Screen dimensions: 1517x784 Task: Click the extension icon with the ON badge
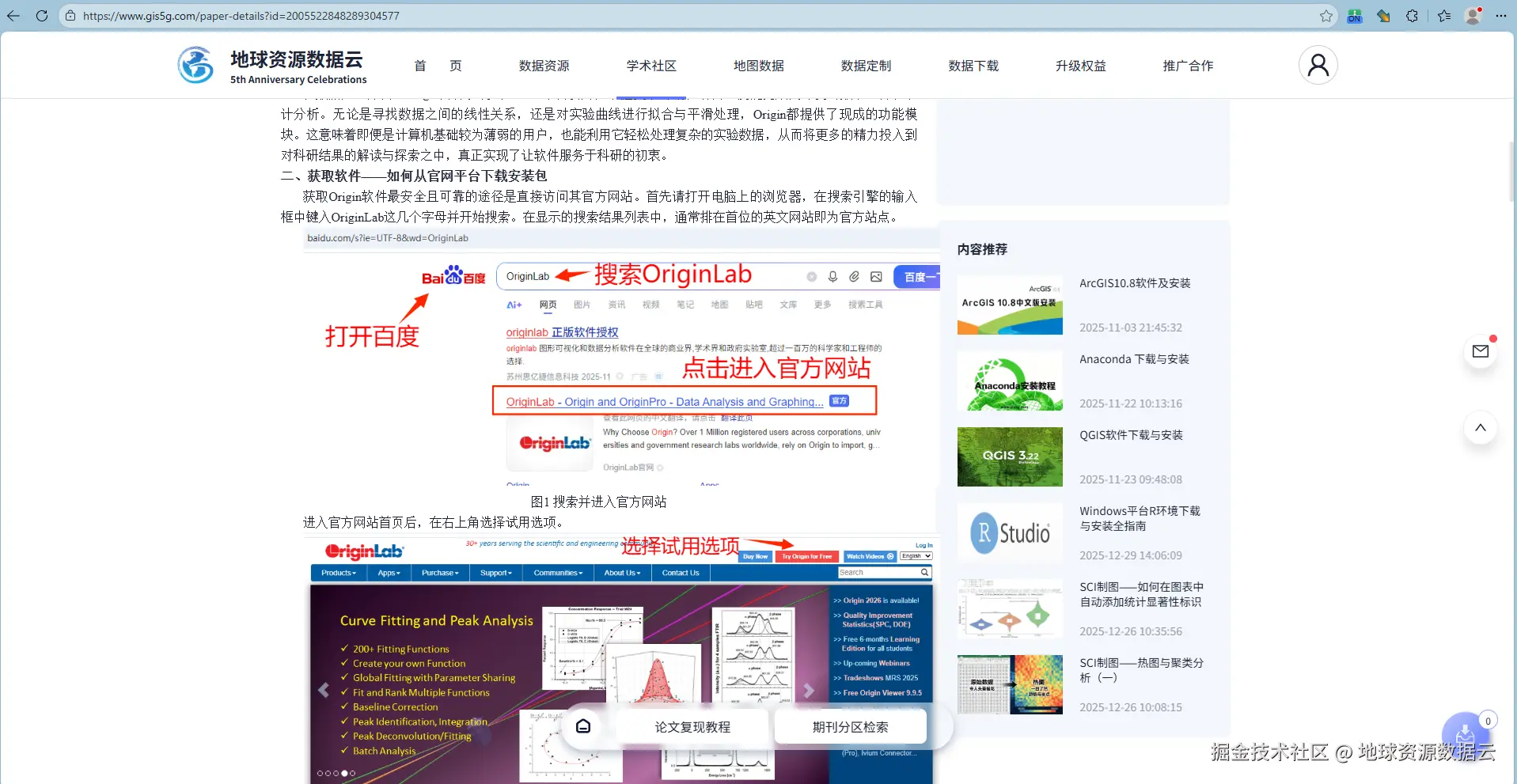(1355, 16)
